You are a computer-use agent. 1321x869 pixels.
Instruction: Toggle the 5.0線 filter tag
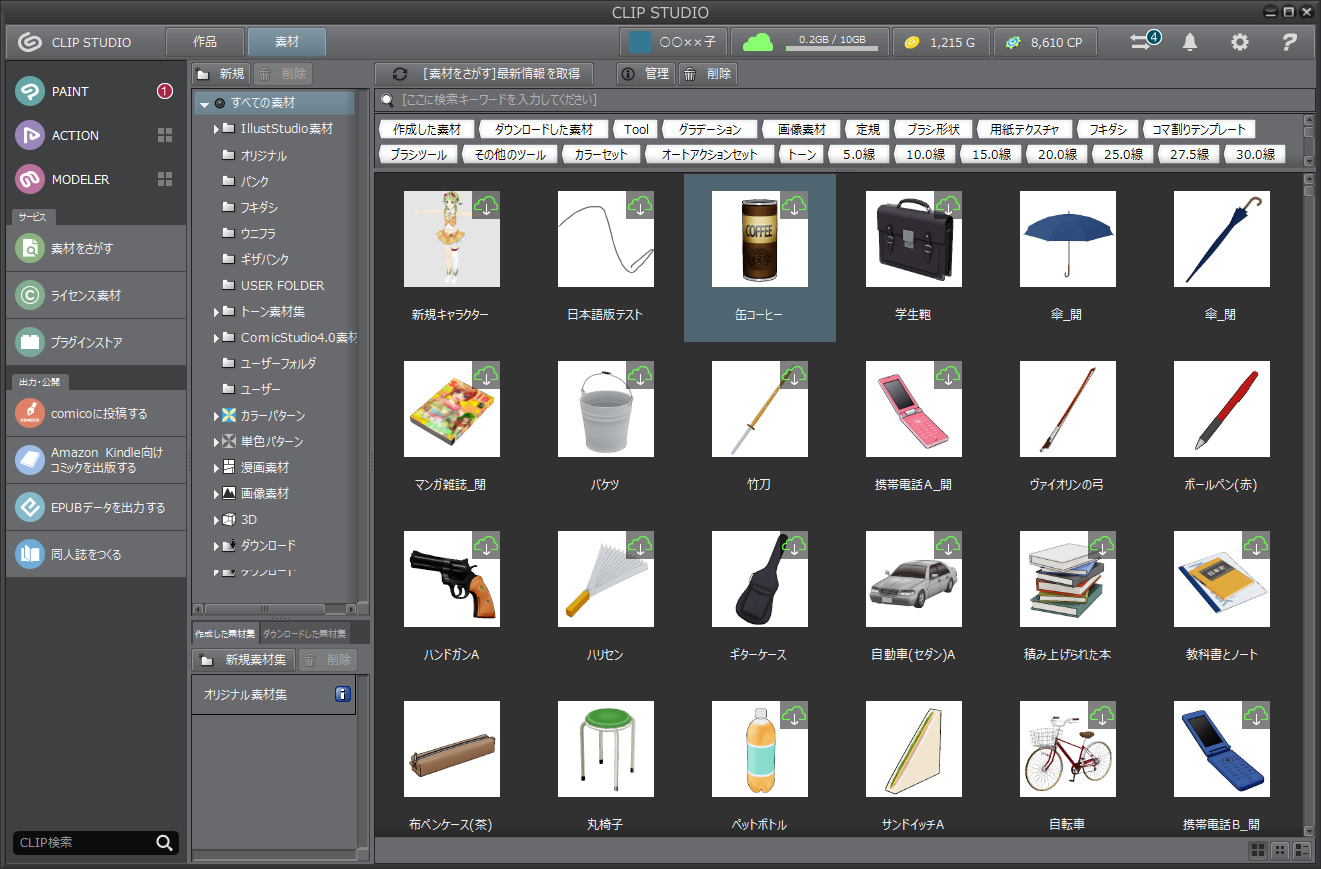pyautogui.click(x=858, y=154)
